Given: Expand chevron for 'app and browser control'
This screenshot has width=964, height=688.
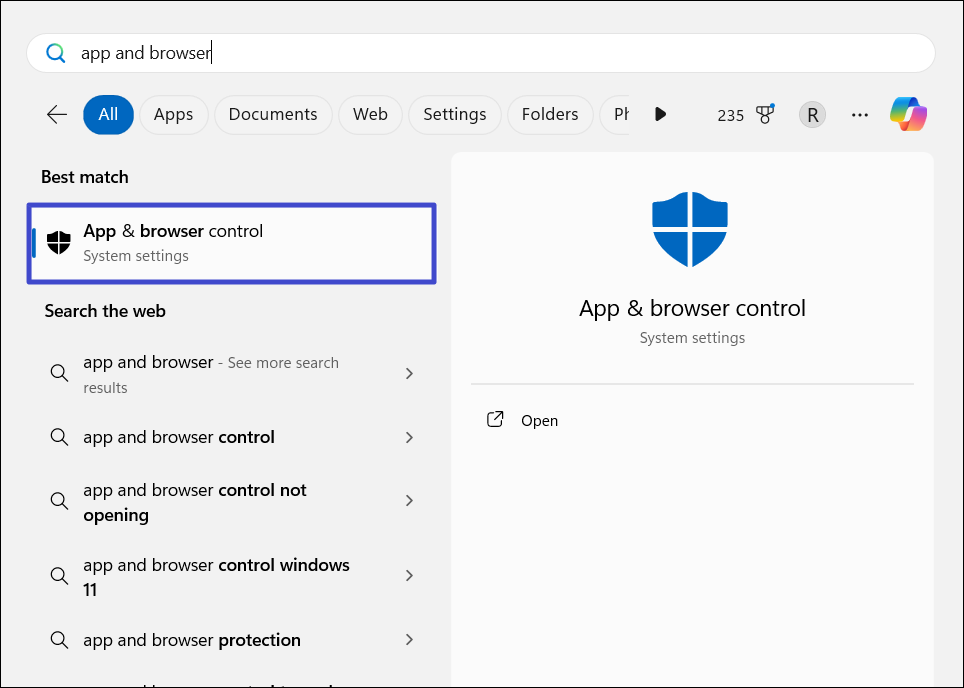Looking at the screenshot, I should coord(409,437).
